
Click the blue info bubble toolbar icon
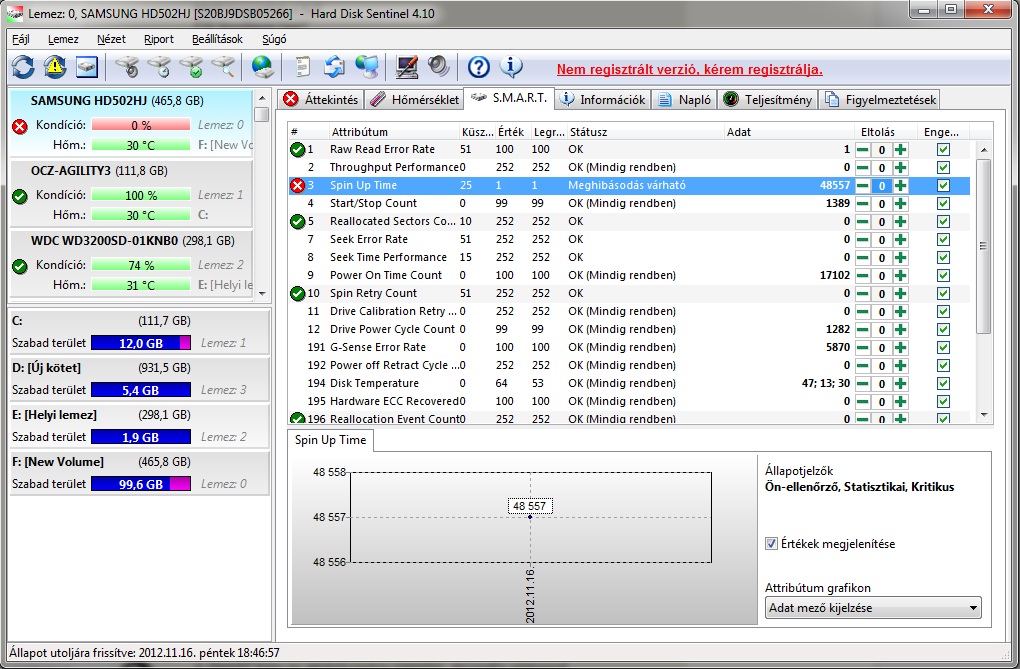click(511, 67)
